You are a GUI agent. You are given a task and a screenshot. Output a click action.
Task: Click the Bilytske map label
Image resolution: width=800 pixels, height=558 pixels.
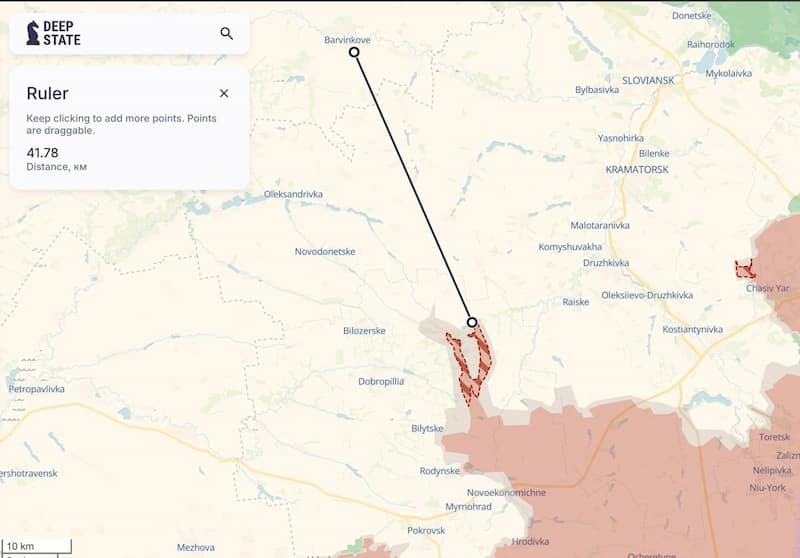click(427, 428)
